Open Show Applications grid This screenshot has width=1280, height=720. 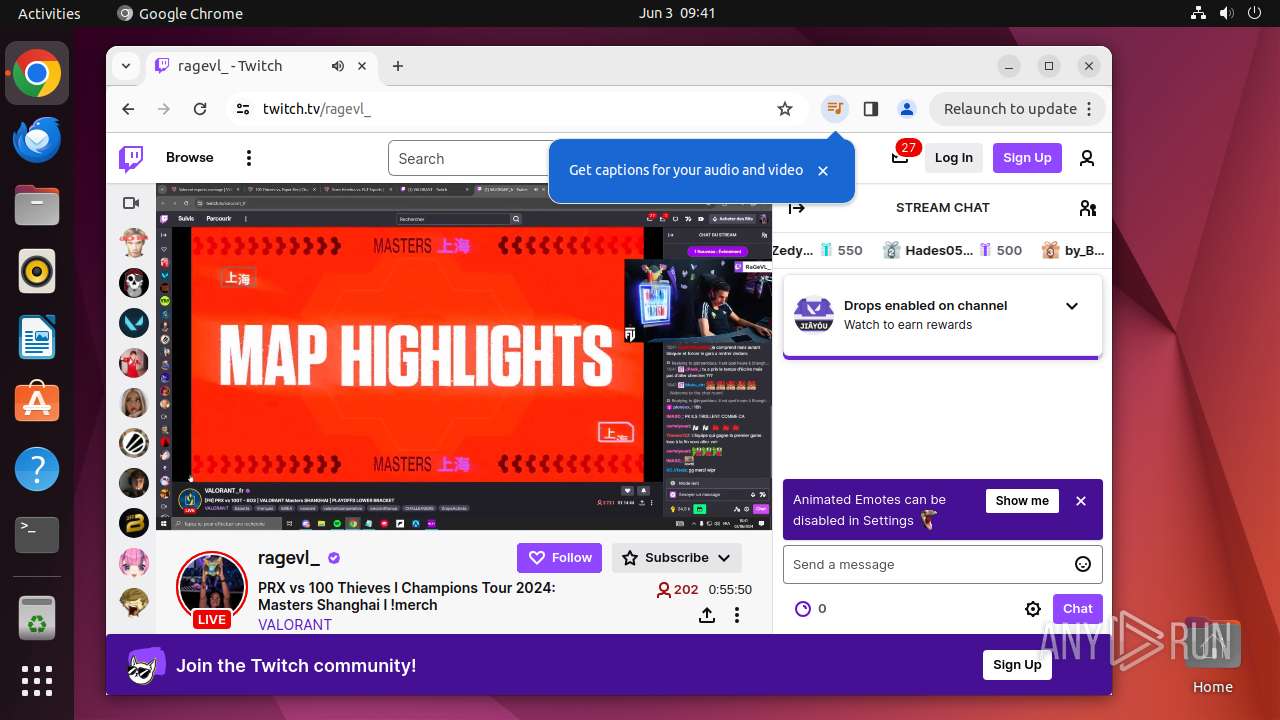pyautogui.click(x=37, y=681)
